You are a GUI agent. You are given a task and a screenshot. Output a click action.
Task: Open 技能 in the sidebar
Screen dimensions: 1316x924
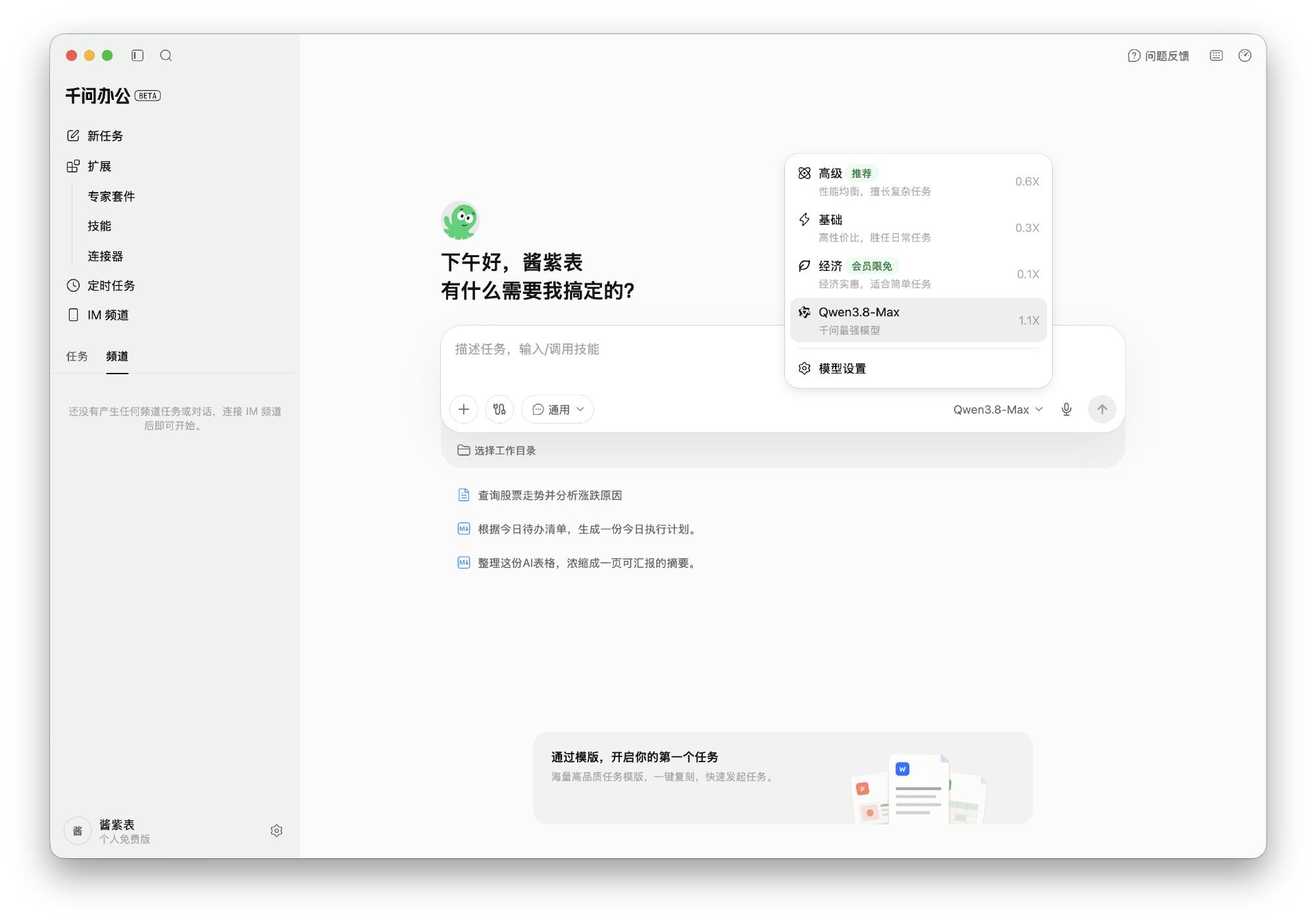[x=99, y=226]
